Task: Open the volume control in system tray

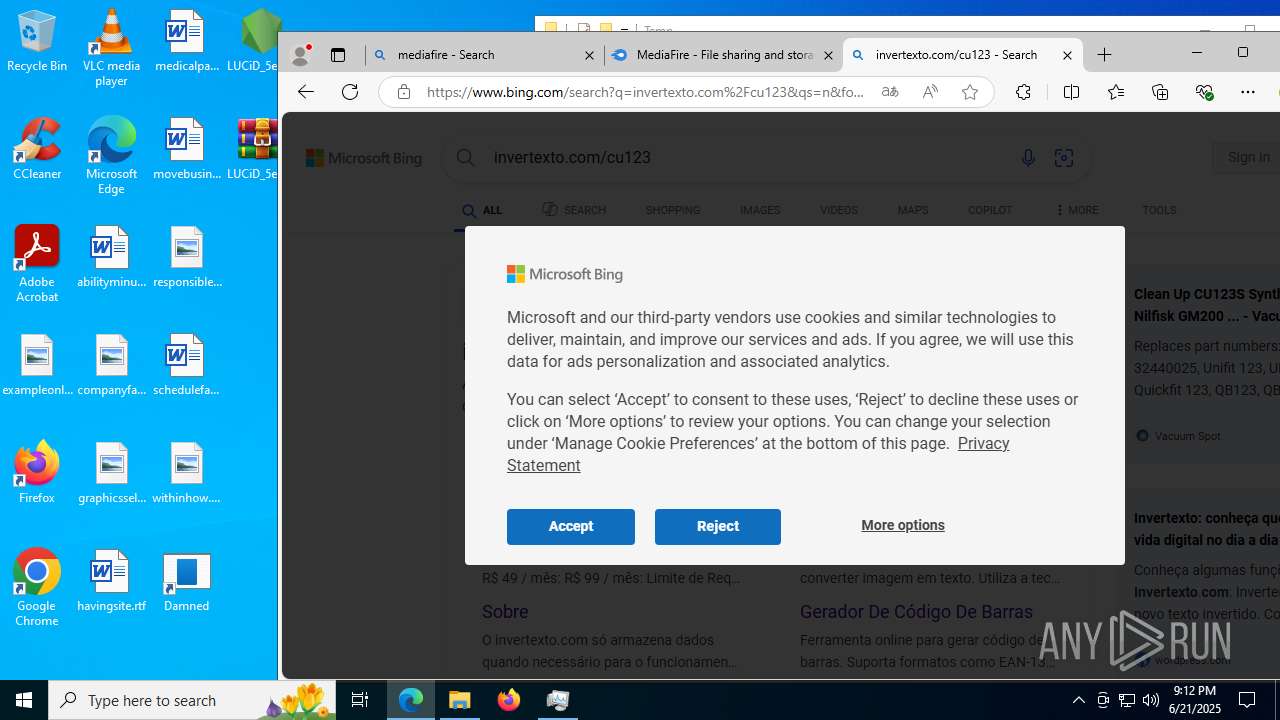Action: pos(1150,700)
